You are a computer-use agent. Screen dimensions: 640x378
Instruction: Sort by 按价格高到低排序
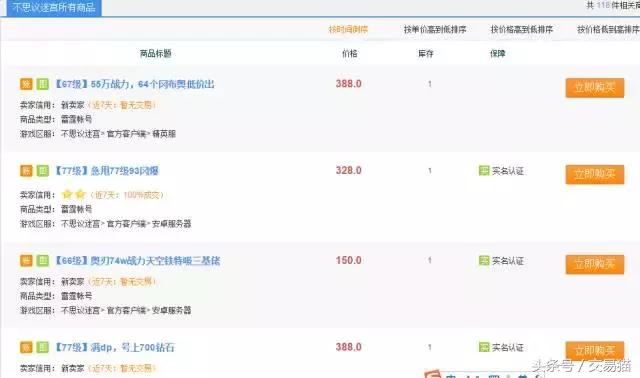(522, 29)
